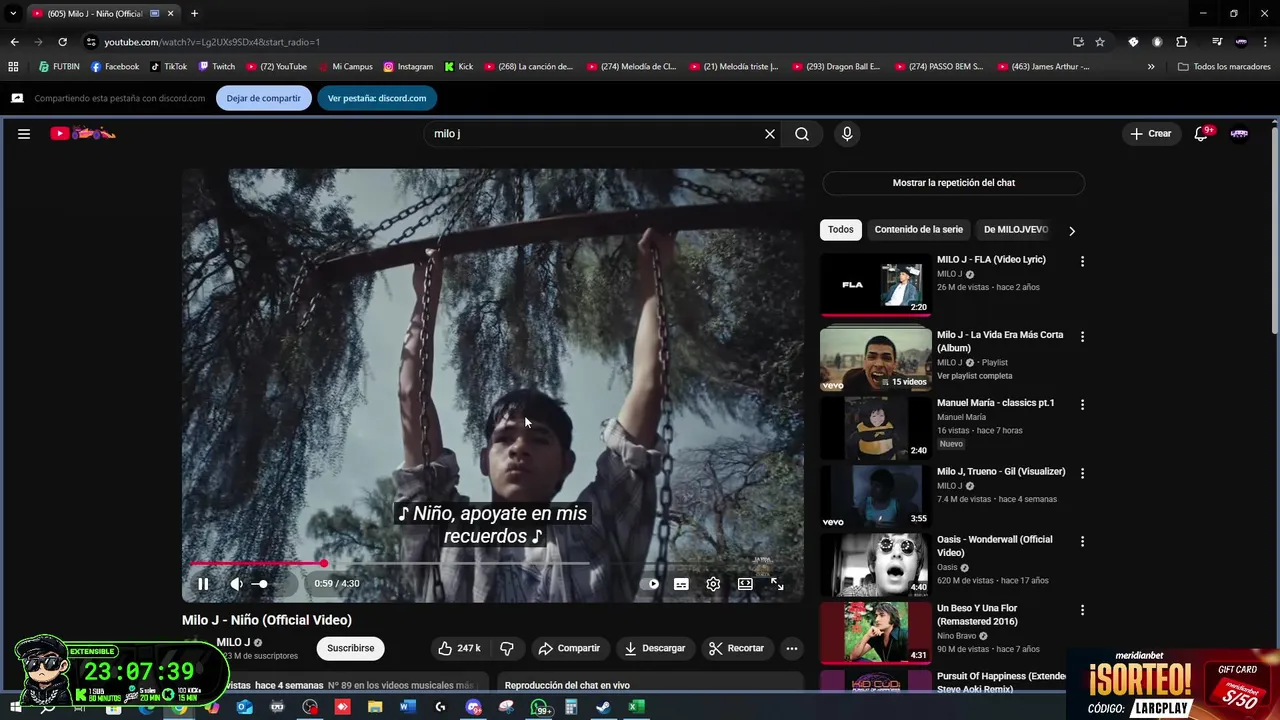Viewport: 1280px width, 720px height.
Task: Dislike the Niño video
Action: pos(507,648)
